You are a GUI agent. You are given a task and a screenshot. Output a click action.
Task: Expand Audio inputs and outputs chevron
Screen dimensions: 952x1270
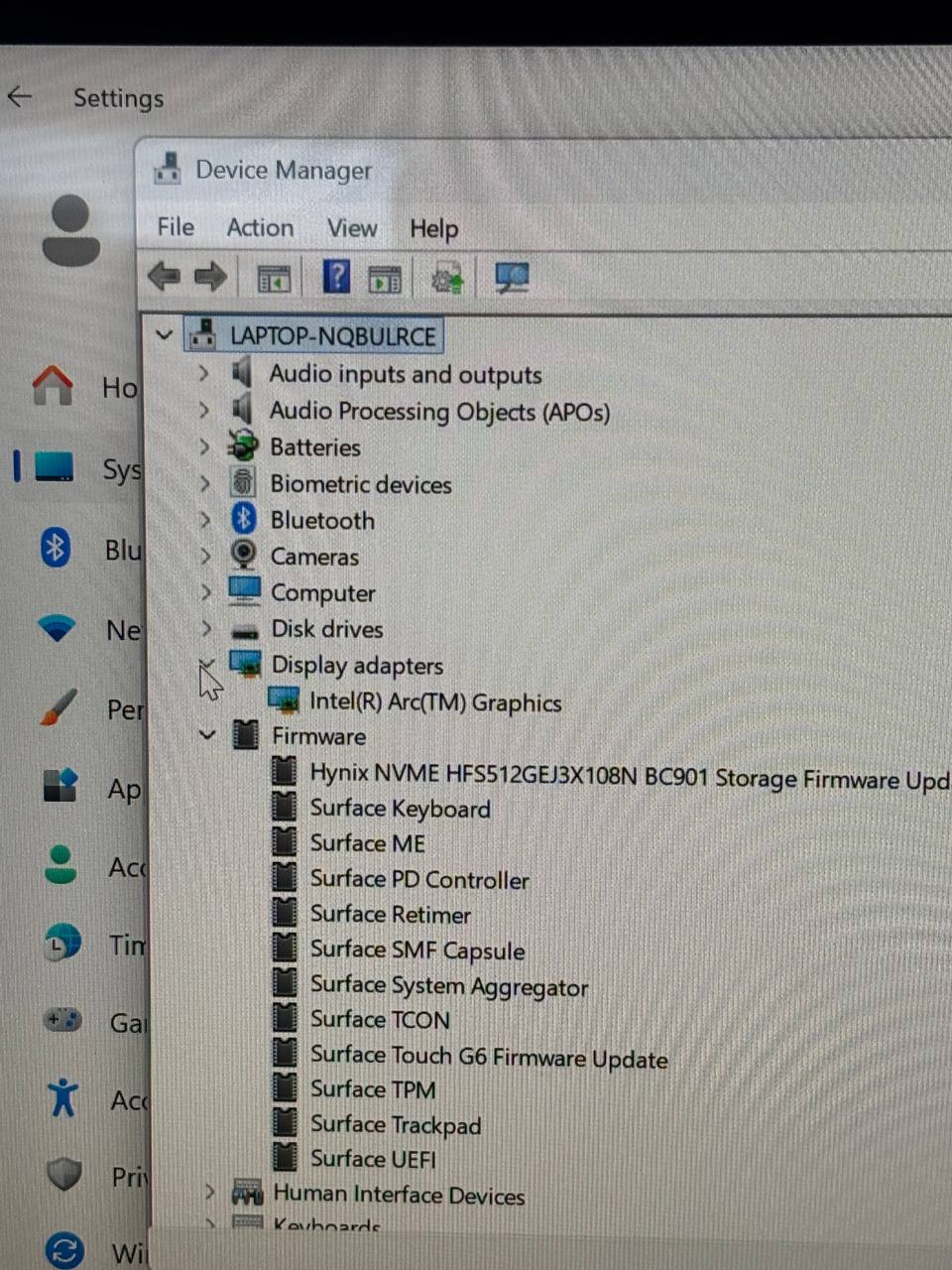click(x=203, y=373)
